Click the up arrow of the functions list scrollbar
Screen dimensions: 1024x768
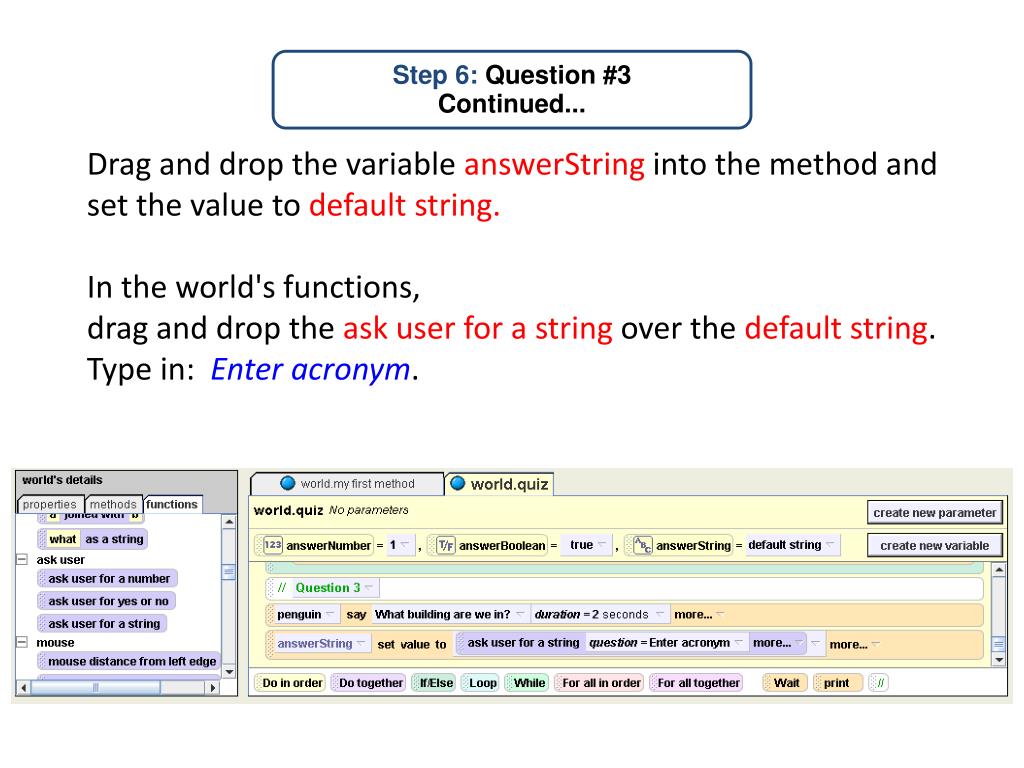click(x=229, y=522)
